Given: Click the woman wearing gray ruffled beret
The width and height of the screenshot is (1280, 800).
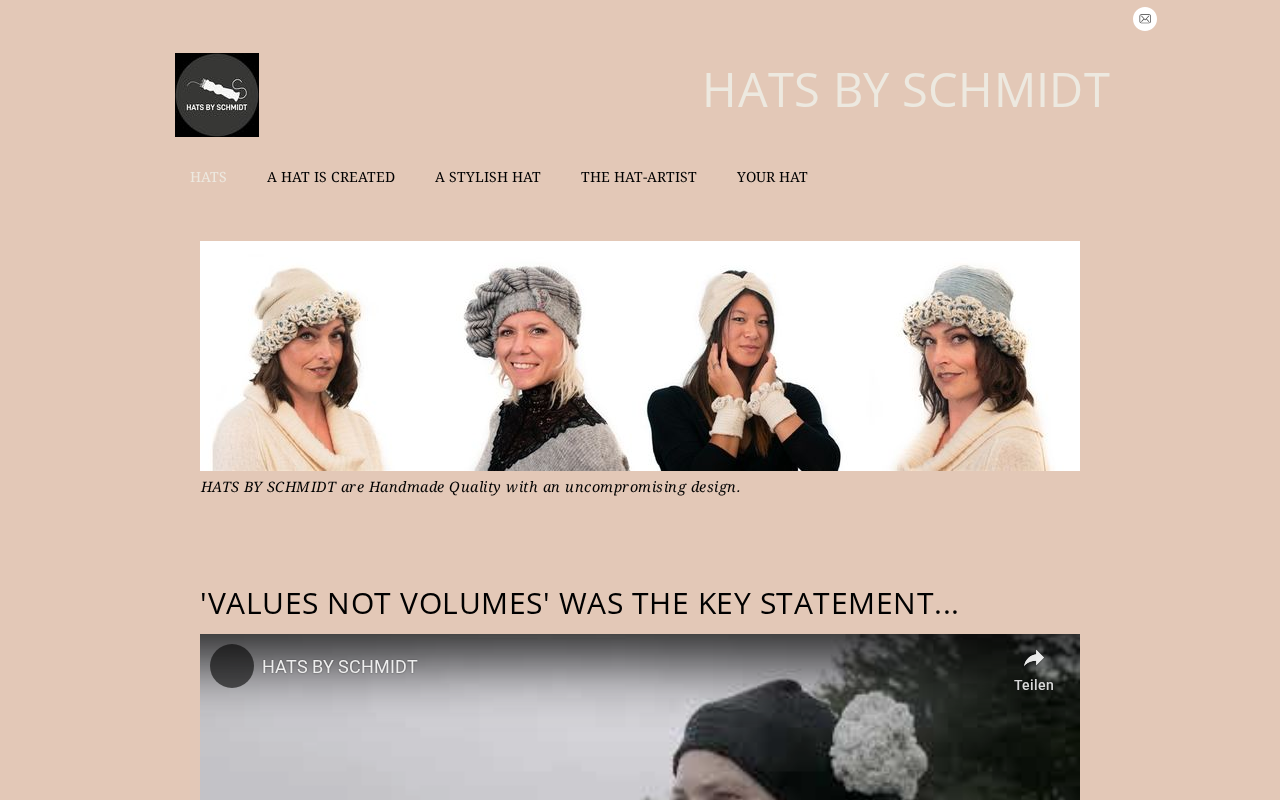Looking at the screenshot, I should tap(530, 366).
